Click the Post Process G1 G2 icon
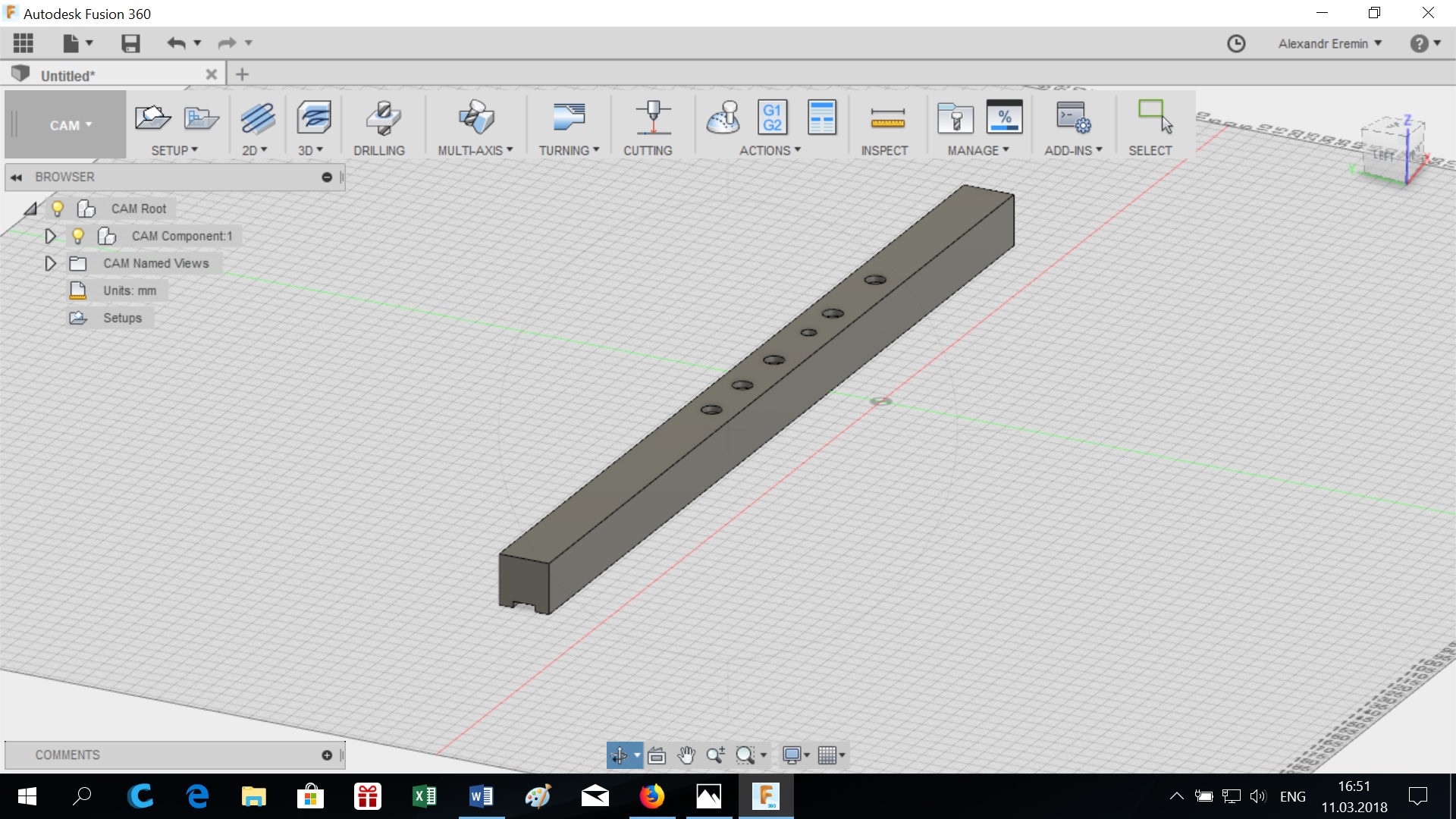Screen dimensions: 1456x819 772,118
